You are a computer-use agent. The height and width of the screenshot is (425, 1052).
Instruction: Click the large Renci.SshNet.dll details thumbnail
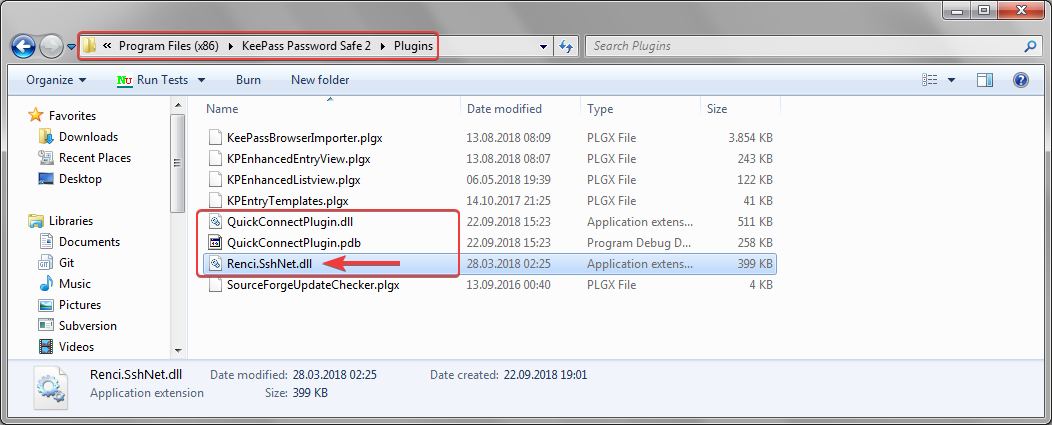[50, 388]
